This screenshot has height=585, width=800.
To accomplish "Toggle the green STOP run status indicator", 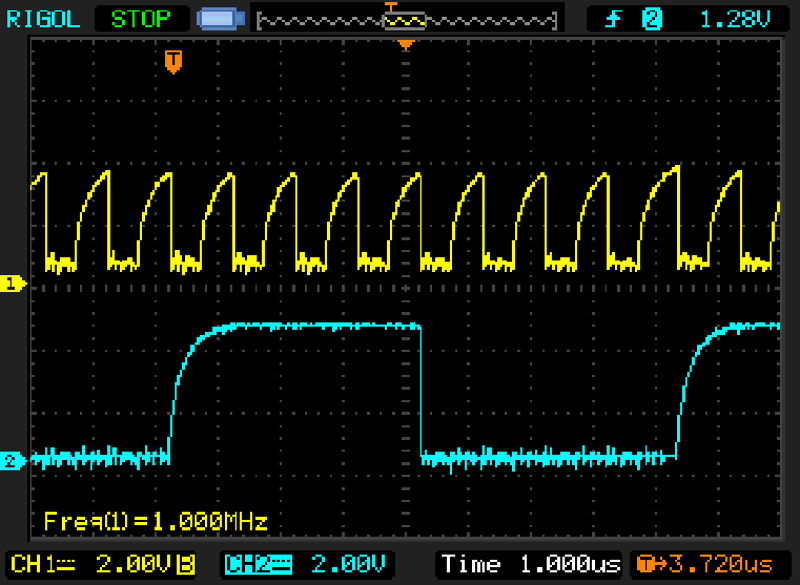I will 140,18.
